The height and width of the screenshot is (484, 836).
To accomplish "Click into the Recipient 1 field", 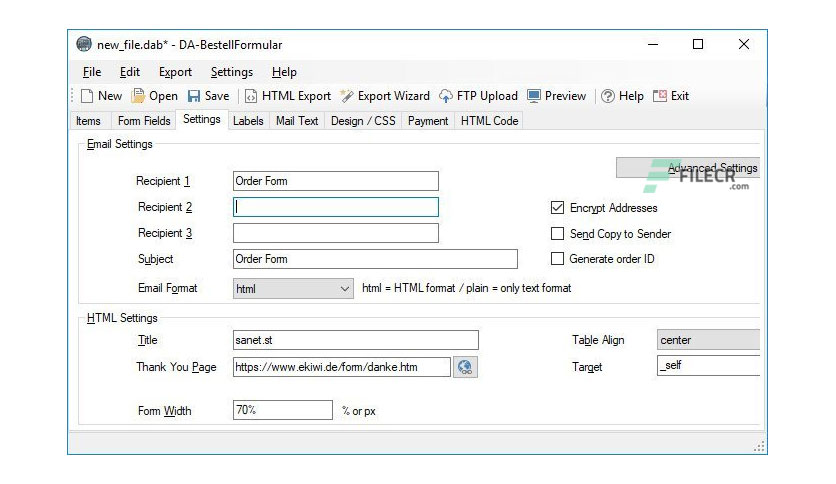I will (x=336, y=181).
